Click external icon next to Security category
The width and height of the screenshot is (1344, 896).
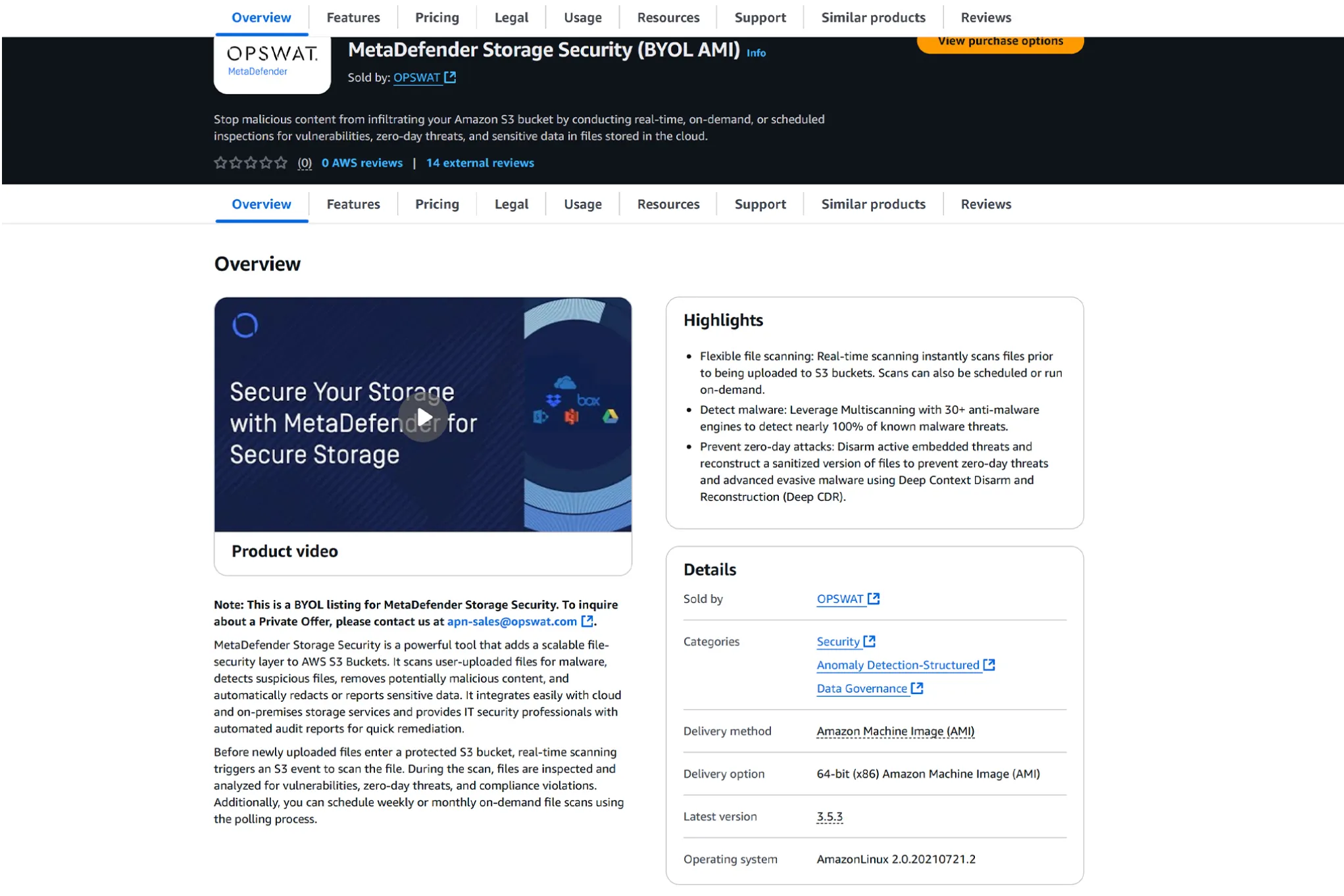(870, 641)
